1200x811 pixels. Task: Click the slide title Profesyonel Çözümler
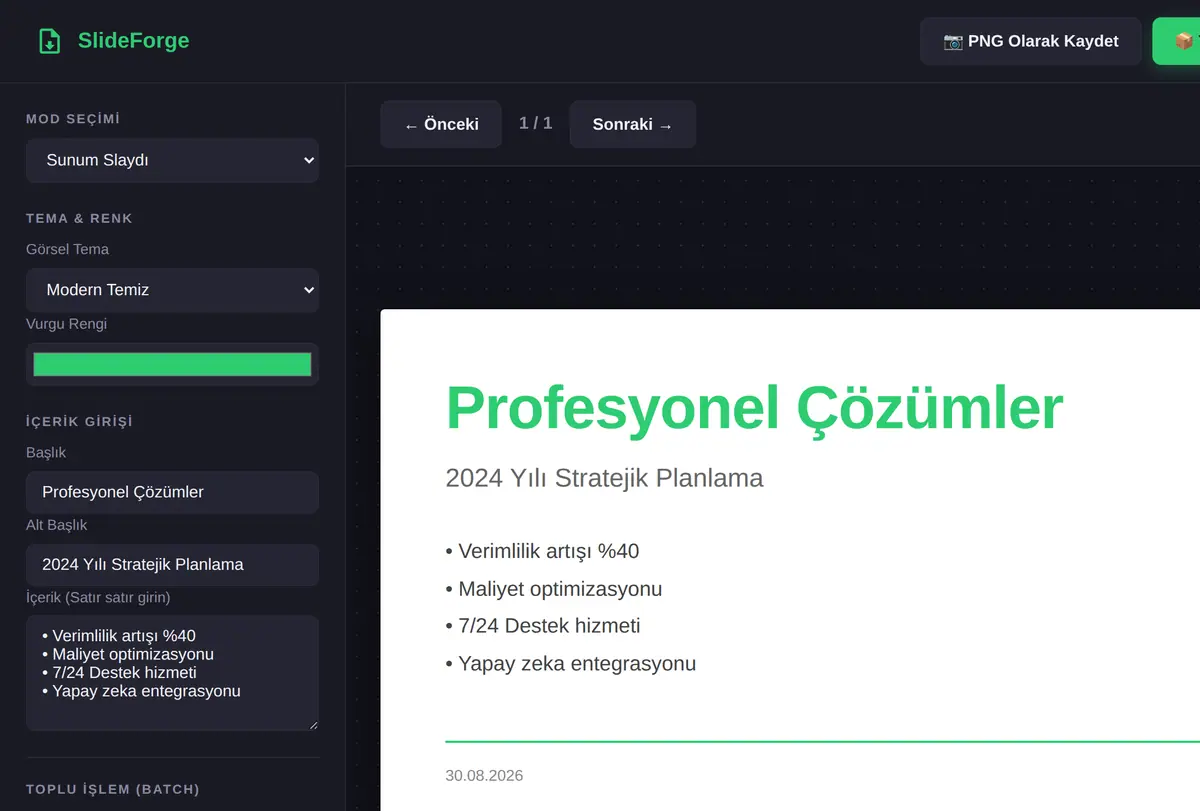(x=754, y=407)
